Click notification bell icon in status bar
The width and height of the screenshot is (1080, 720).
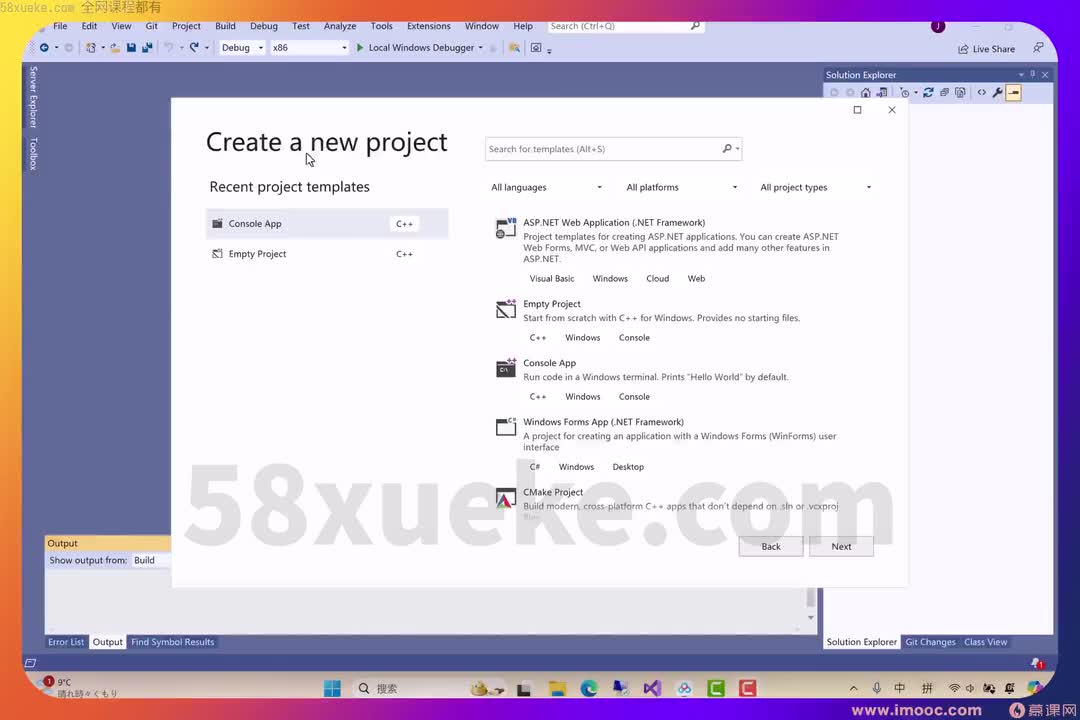[1037, 663]
